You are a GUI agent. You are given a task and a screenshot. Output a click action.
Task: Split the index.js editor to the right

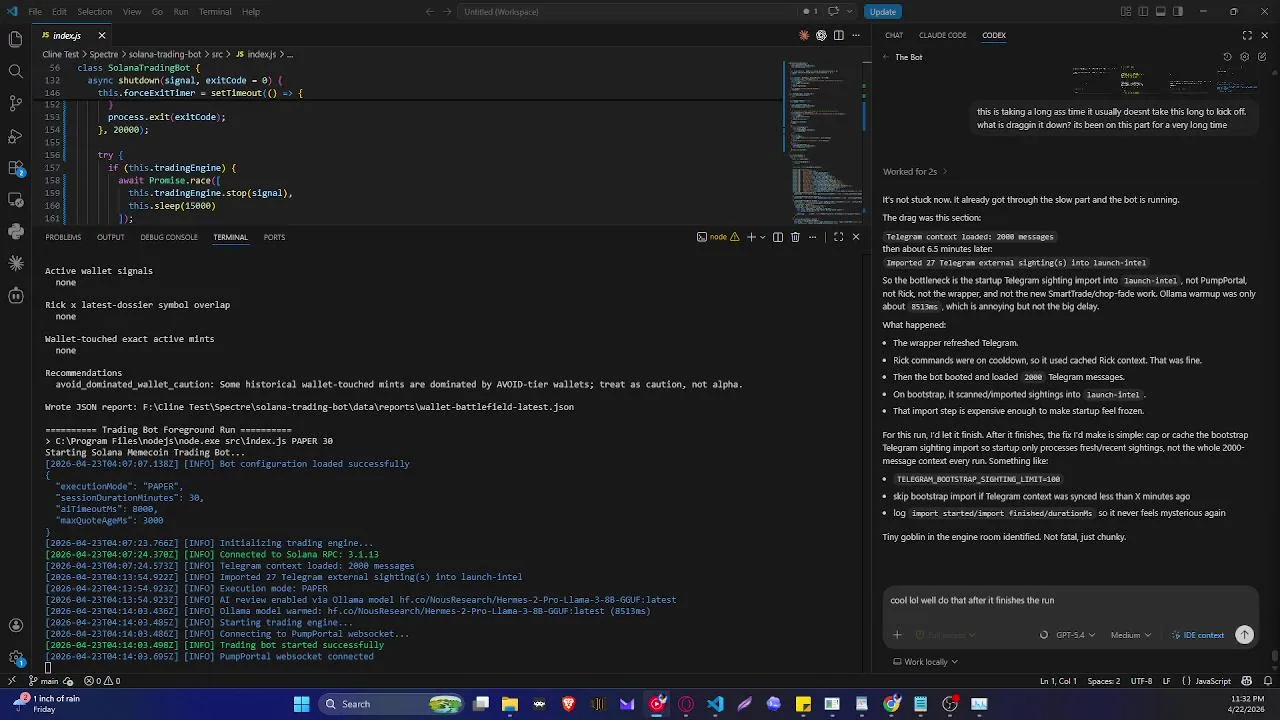838,35
